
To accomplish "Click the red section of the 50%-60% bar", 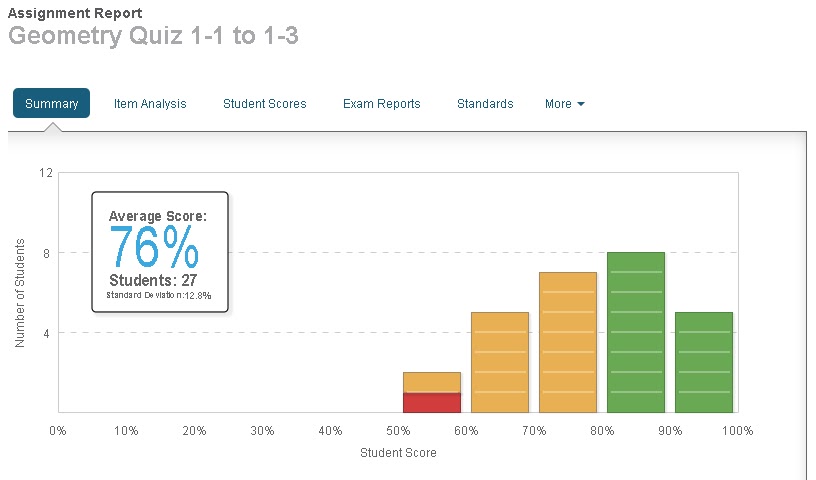I will coord(432,402).
